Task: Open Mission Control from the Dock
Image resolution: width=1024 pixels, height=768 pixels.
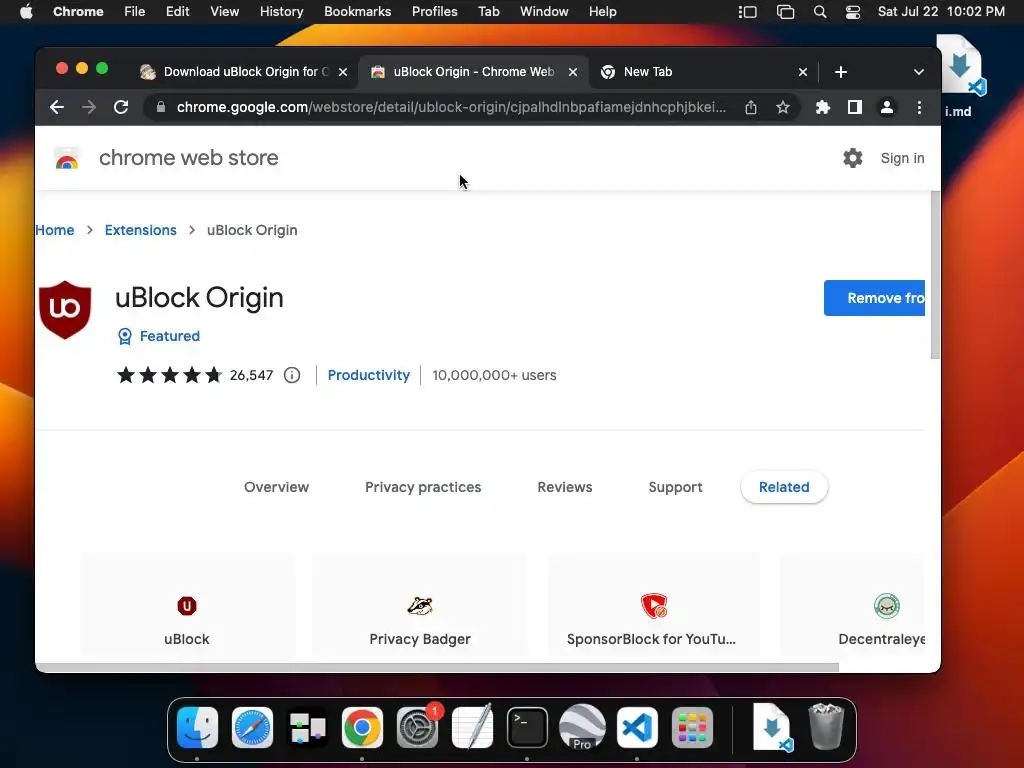Action: tap(308, 728)
